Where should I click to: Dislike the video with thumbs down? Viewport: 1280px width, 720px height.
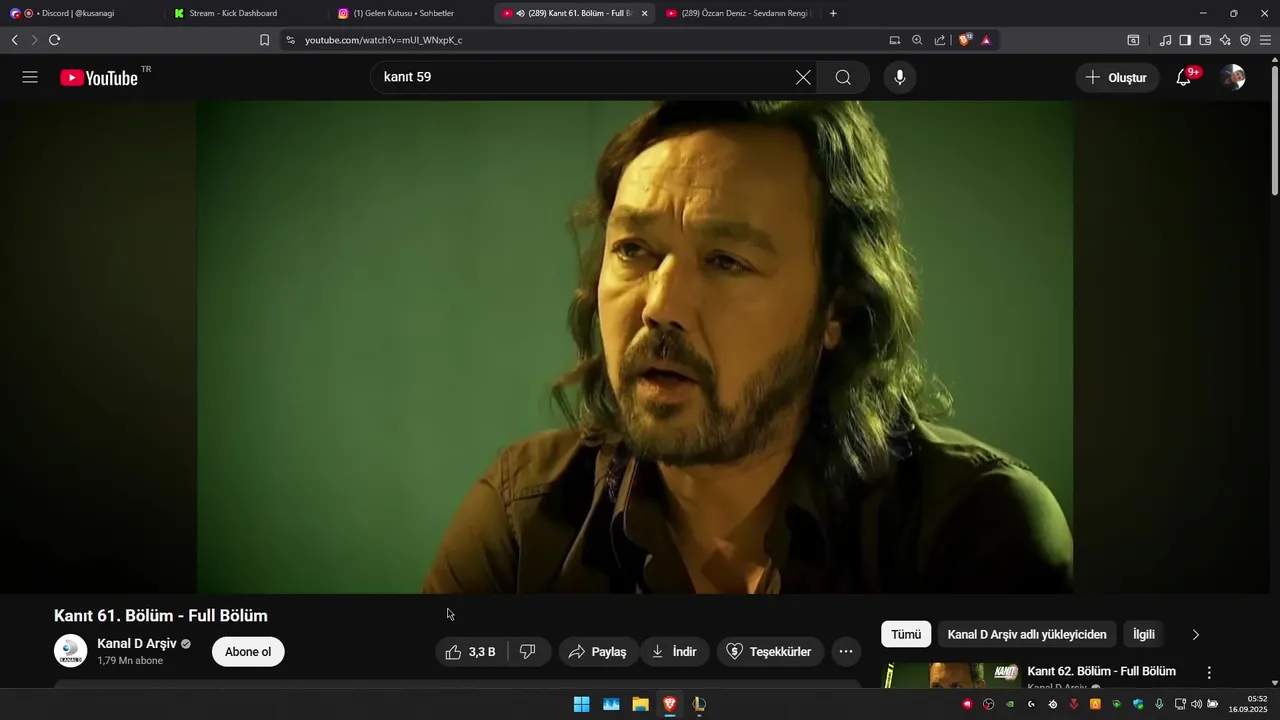(528, 652)
